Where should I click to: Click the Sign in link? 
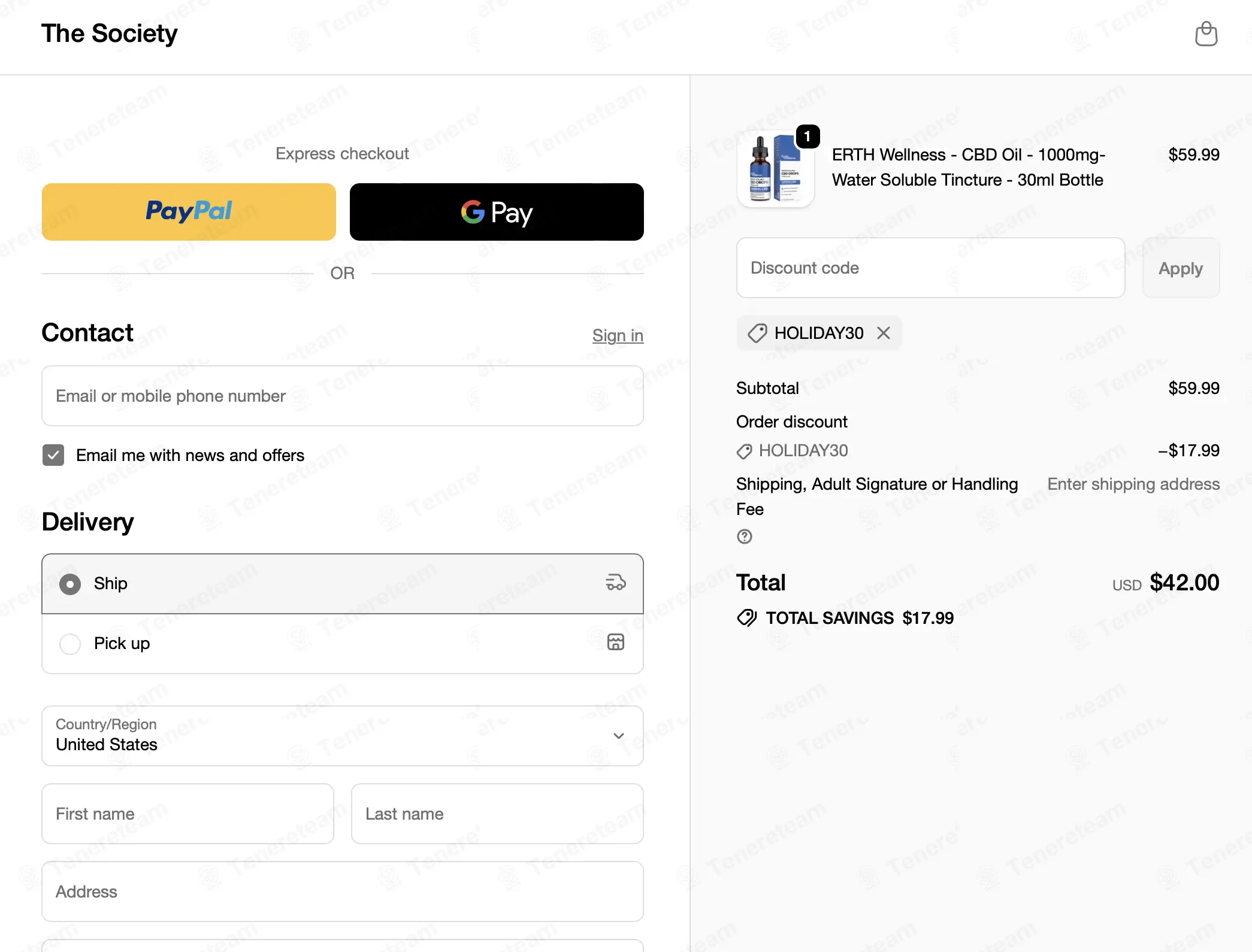618,335
